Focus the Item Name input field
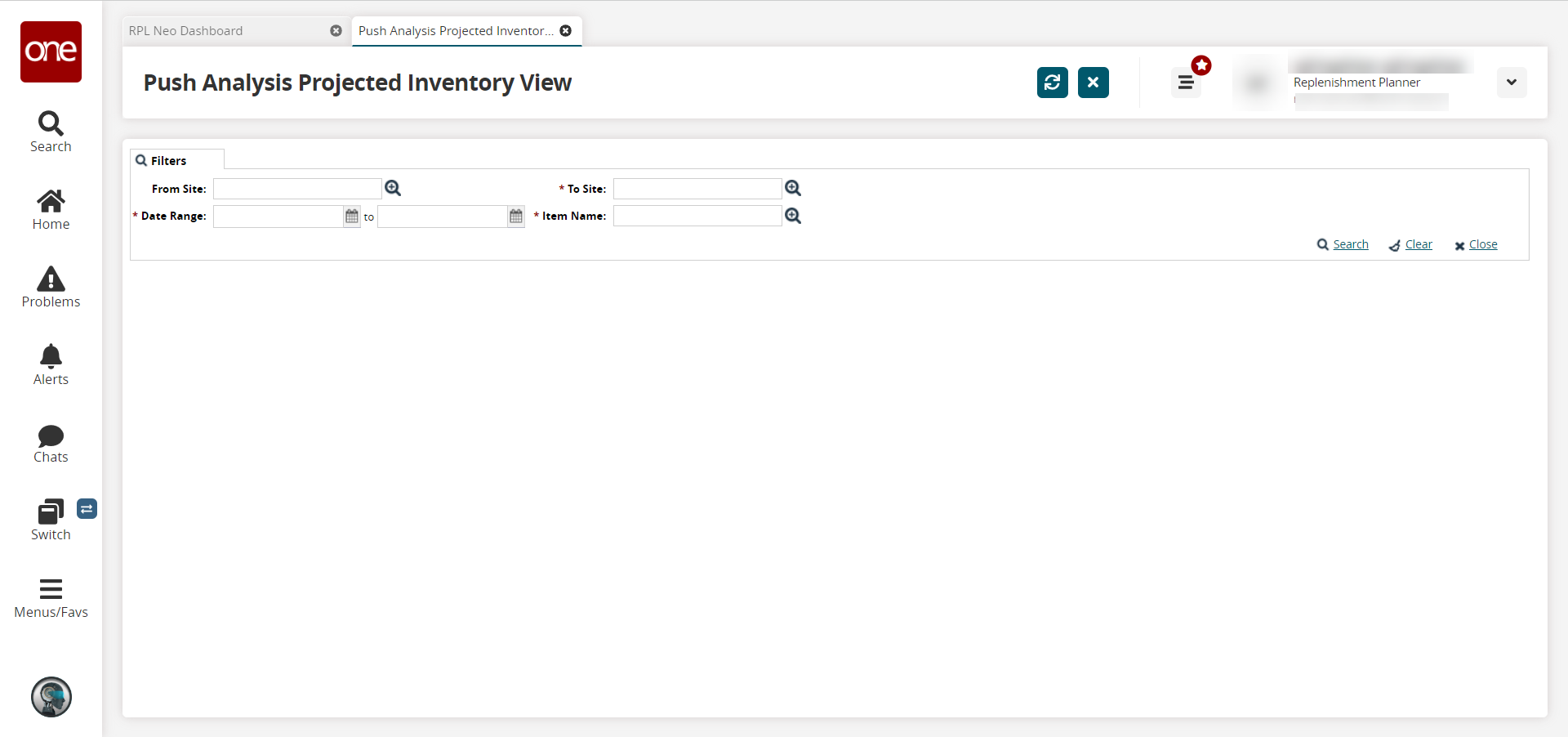 pyautogui.click(x=697, y=216)
